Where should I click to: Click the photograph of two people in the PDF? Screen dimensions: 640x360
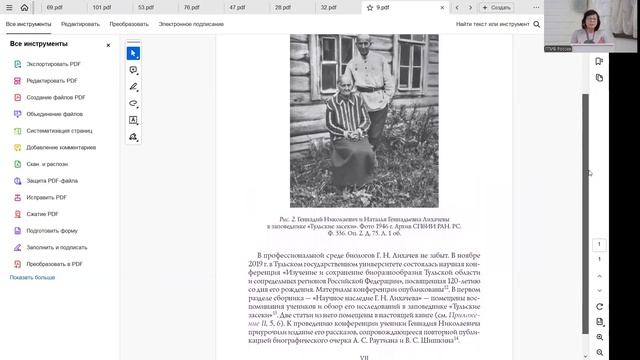point(364,121)
